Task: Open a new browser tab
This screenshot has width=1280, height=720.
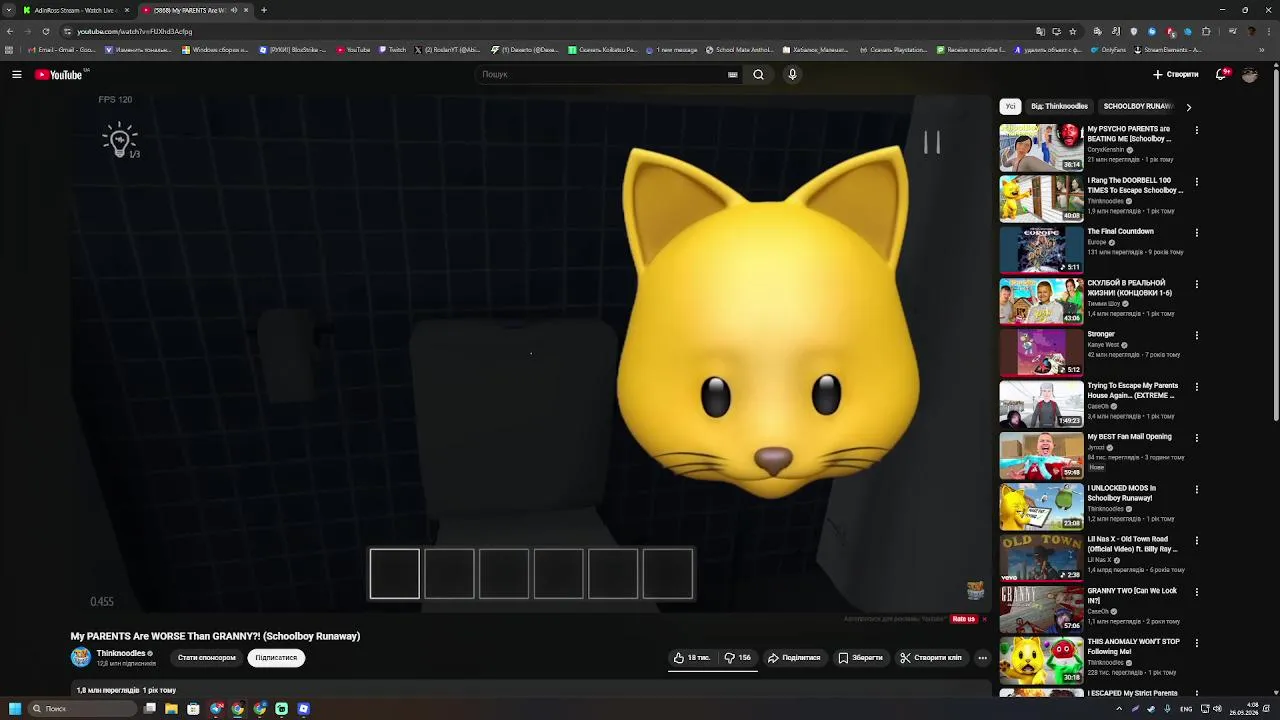Action: click(264, 10)
